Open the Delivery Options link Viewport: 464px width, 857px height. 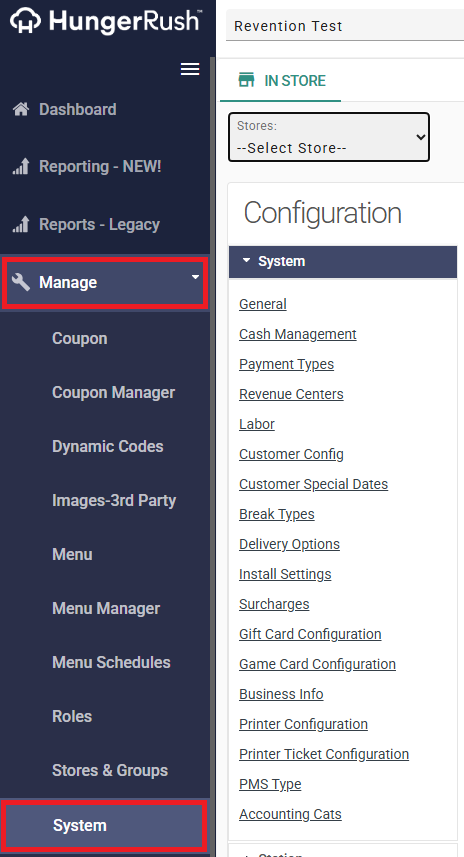click(x=289, y=544)
